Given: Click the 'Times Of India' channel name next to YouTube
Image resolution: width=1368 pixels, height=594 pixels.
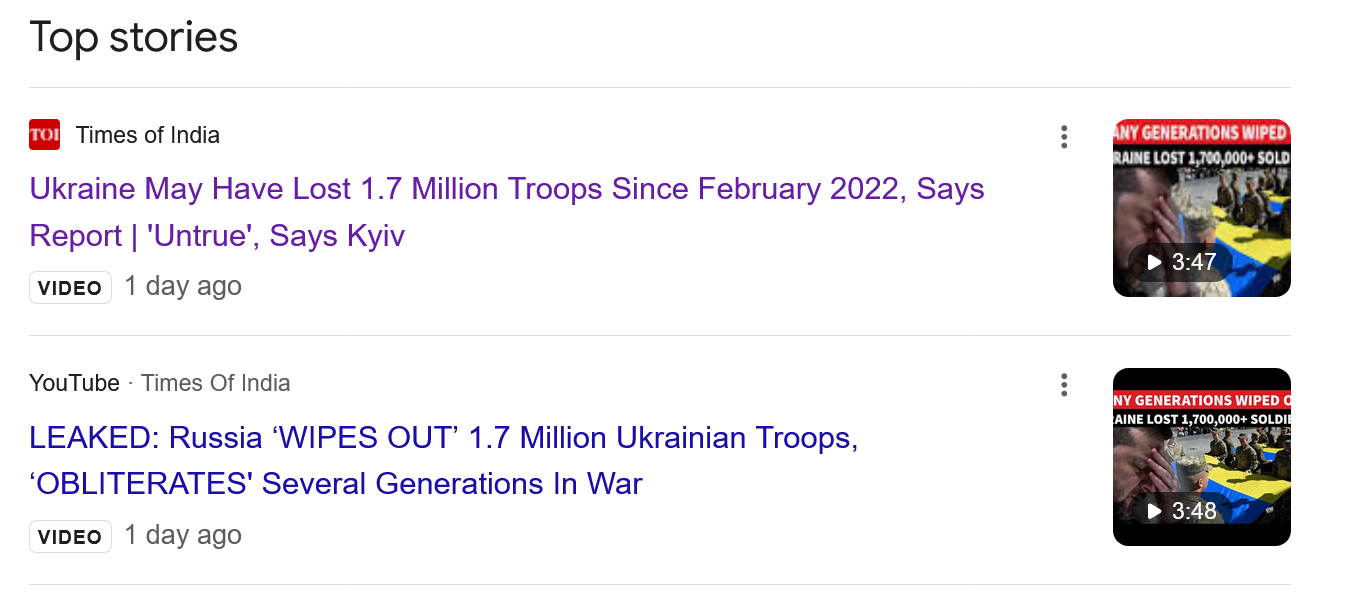Looking at the screenshot, I should click(216, 383).
